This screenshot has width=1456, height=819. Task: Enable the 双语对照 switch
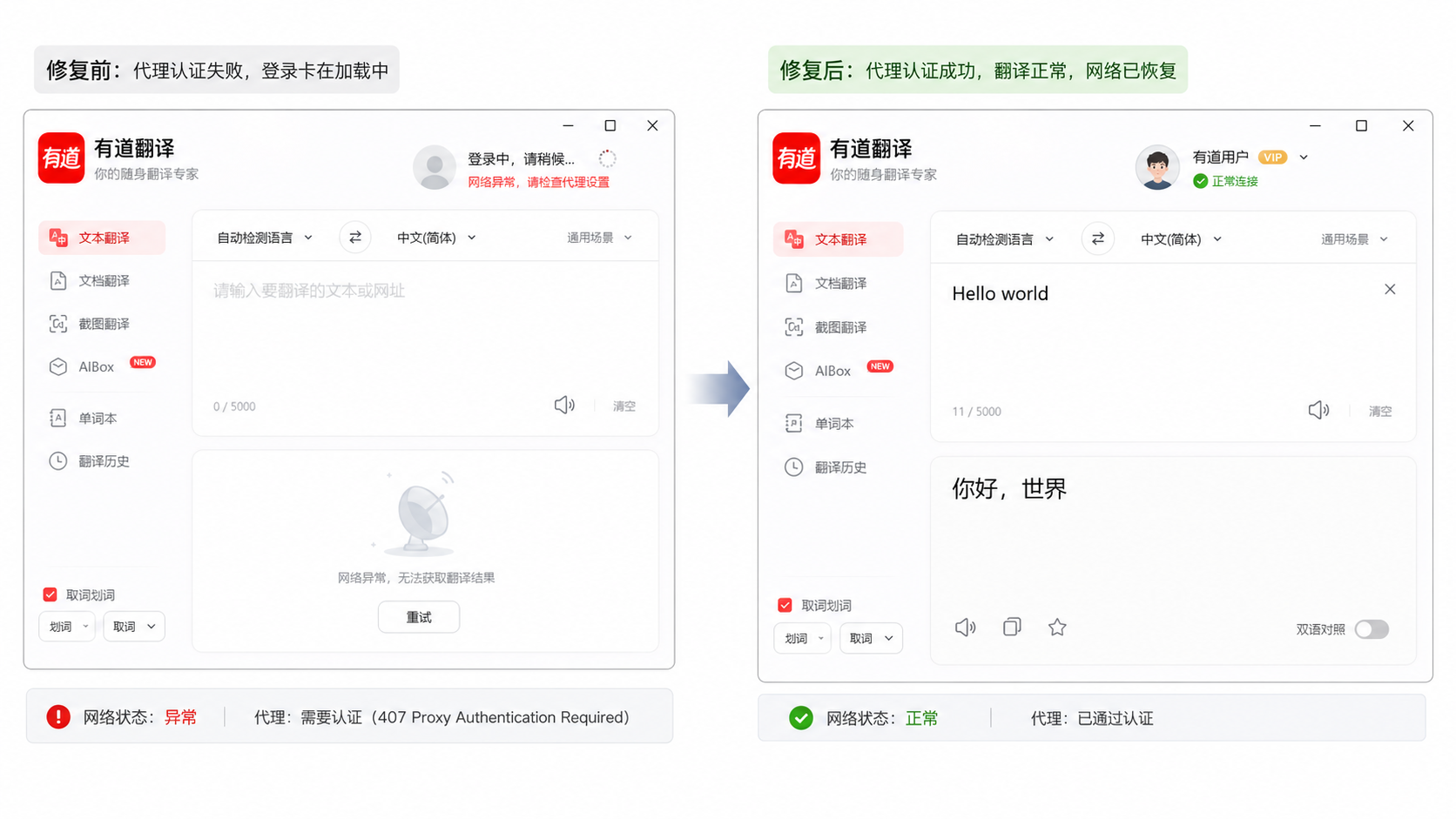point(1372,629)
